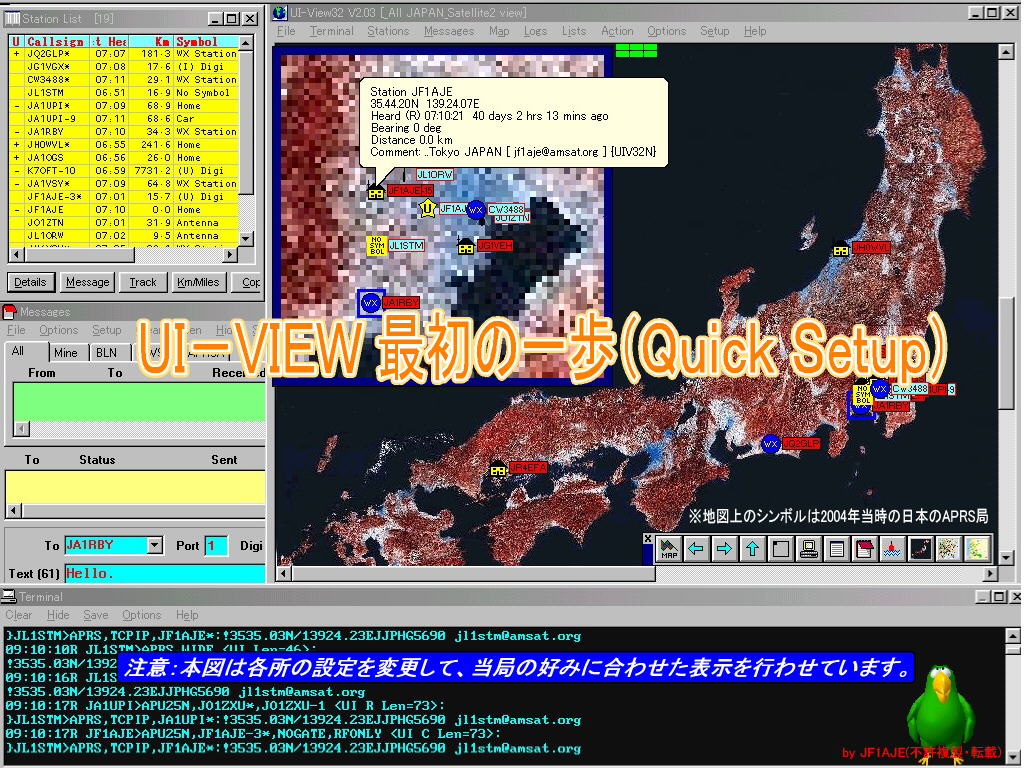This screenshot has height=768, width=1024.
Task: Click the JL1ORW label on zoomed map
Action: tap(434, 174)
